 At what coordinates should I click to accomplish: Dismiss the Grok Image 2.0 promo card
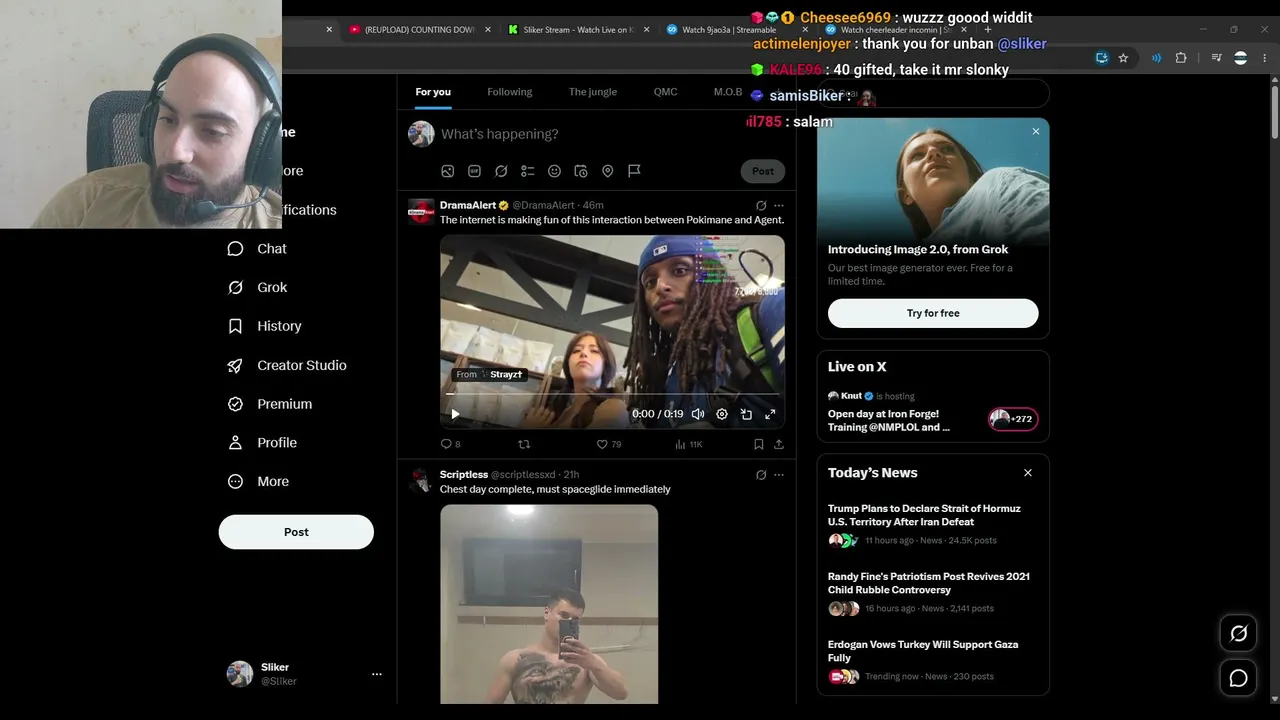coord(1036,131)
